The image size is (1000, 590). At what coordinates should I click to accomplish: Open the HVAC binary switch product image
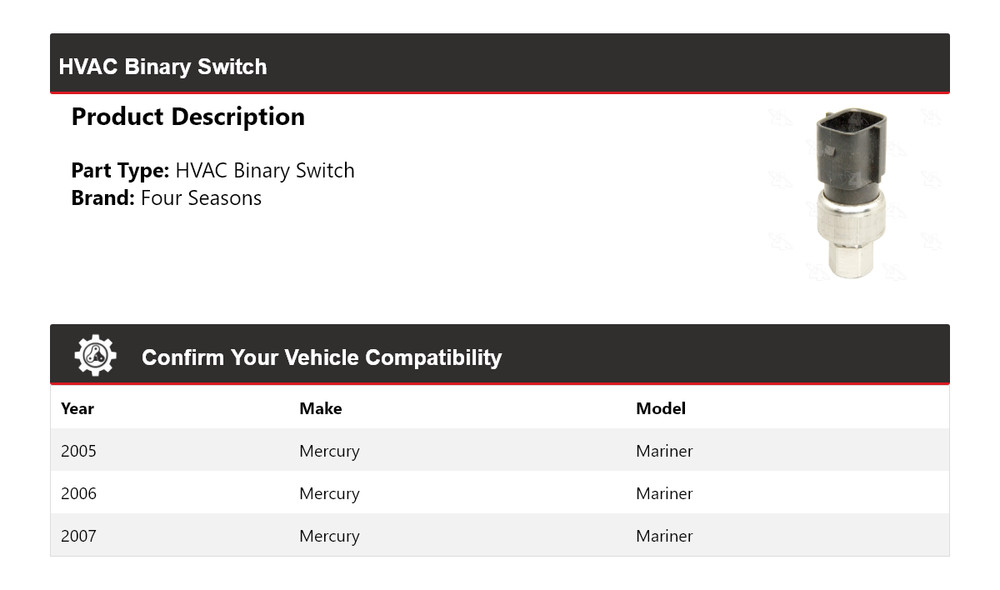point(851,193)
